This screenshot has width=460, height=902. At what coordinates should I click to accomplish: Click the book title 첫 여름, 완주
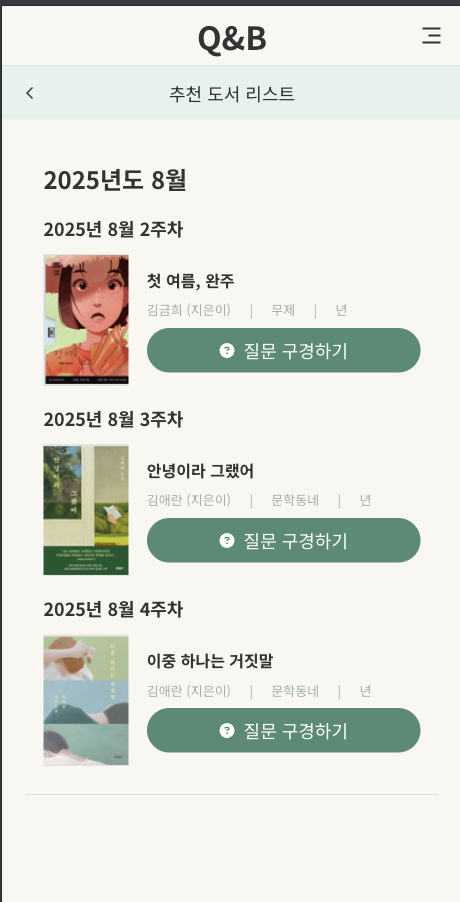[190, 281]
